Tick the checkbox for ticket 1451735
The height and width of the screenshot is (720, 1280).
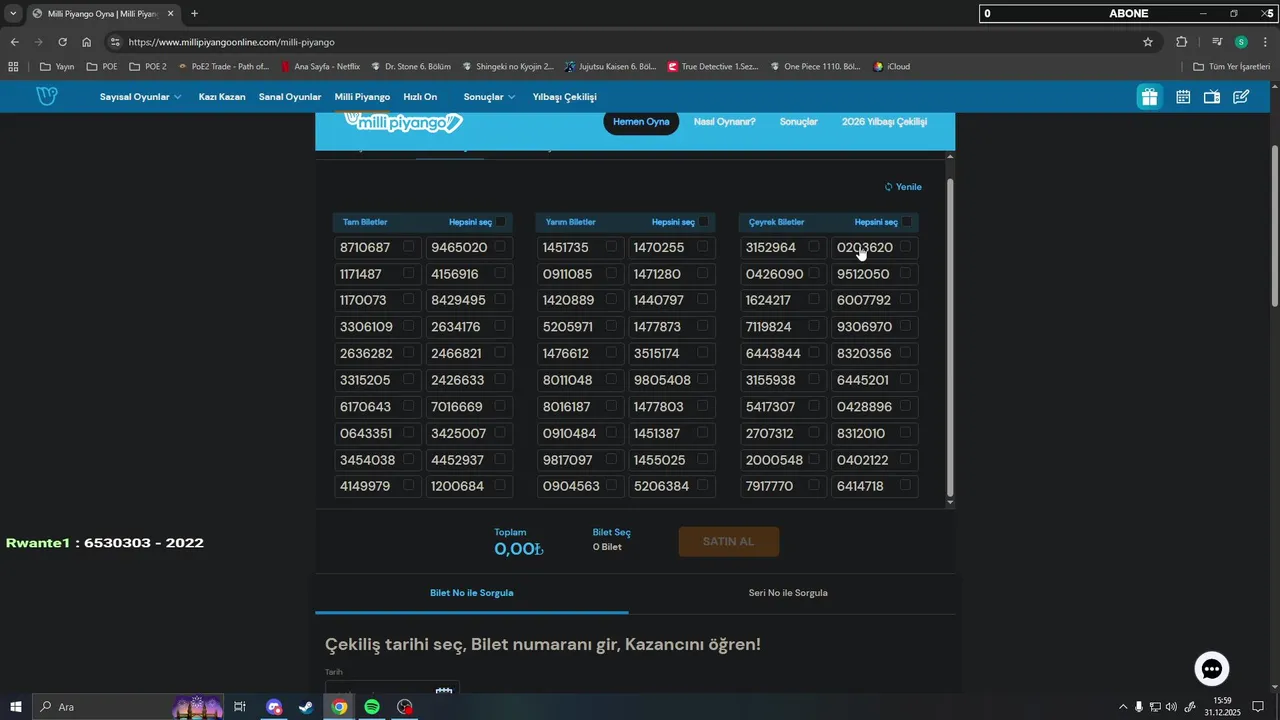tap(611, 246)
